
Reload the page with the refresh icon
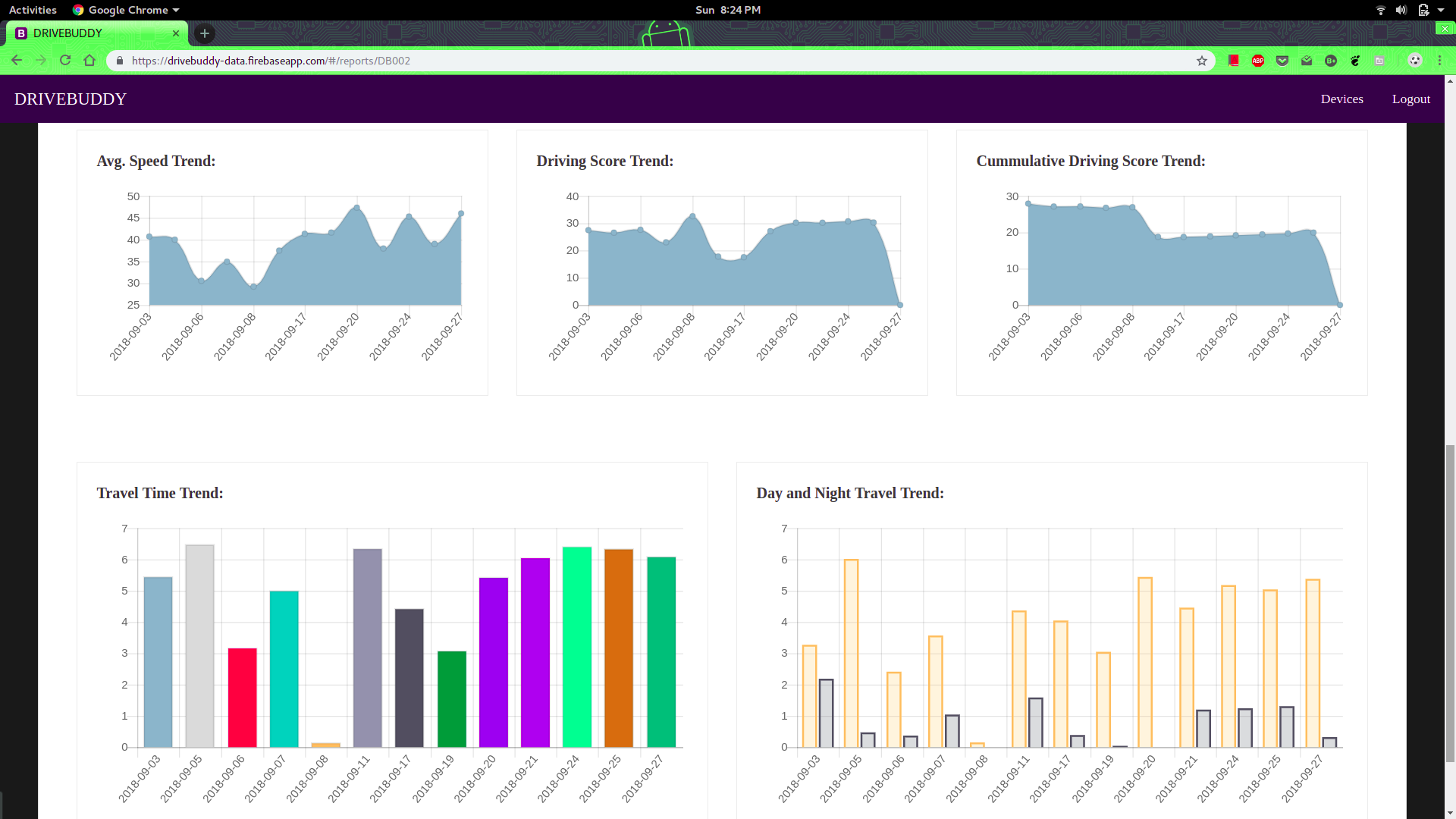pos(65,61)
